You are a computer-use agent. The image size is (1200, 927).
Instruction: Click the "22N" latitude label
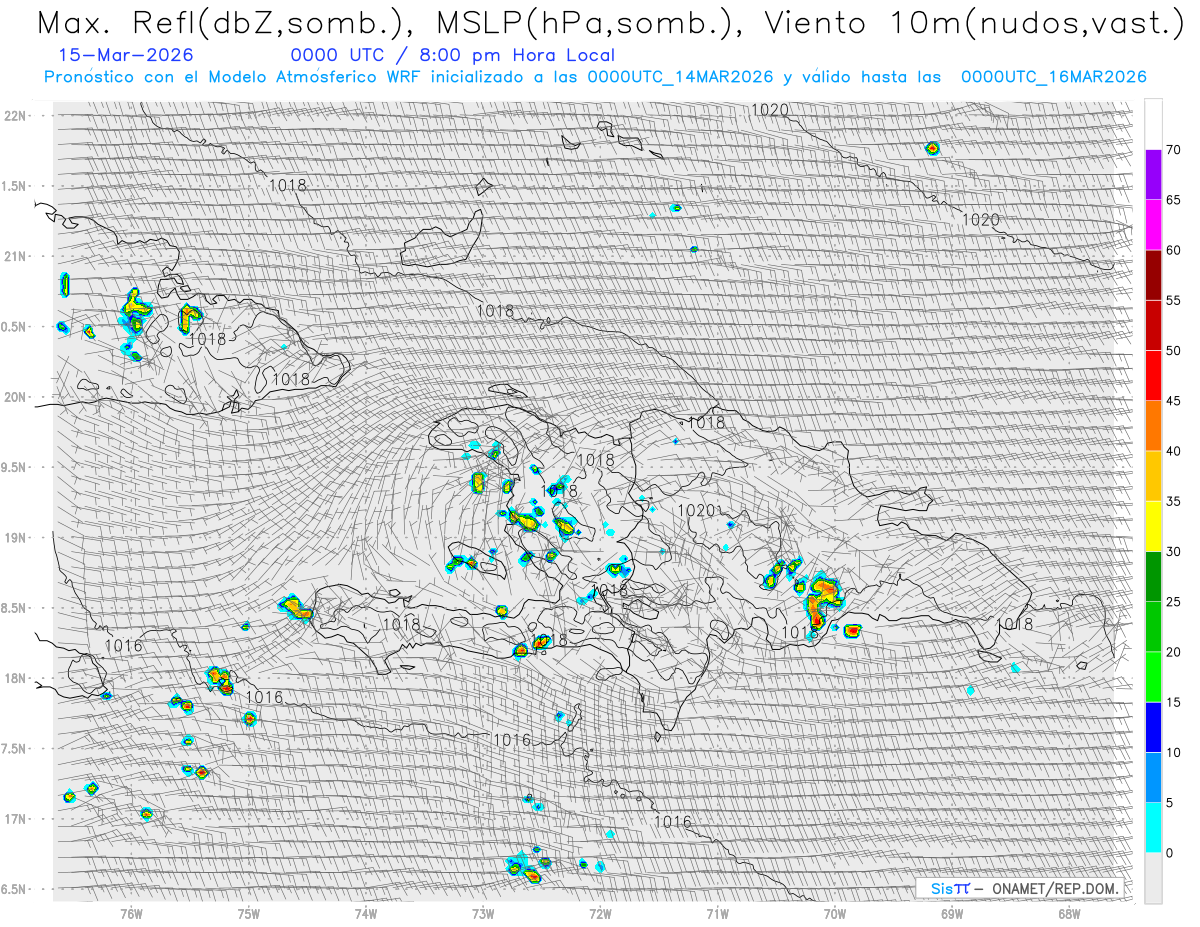click(x=16, y=115)
